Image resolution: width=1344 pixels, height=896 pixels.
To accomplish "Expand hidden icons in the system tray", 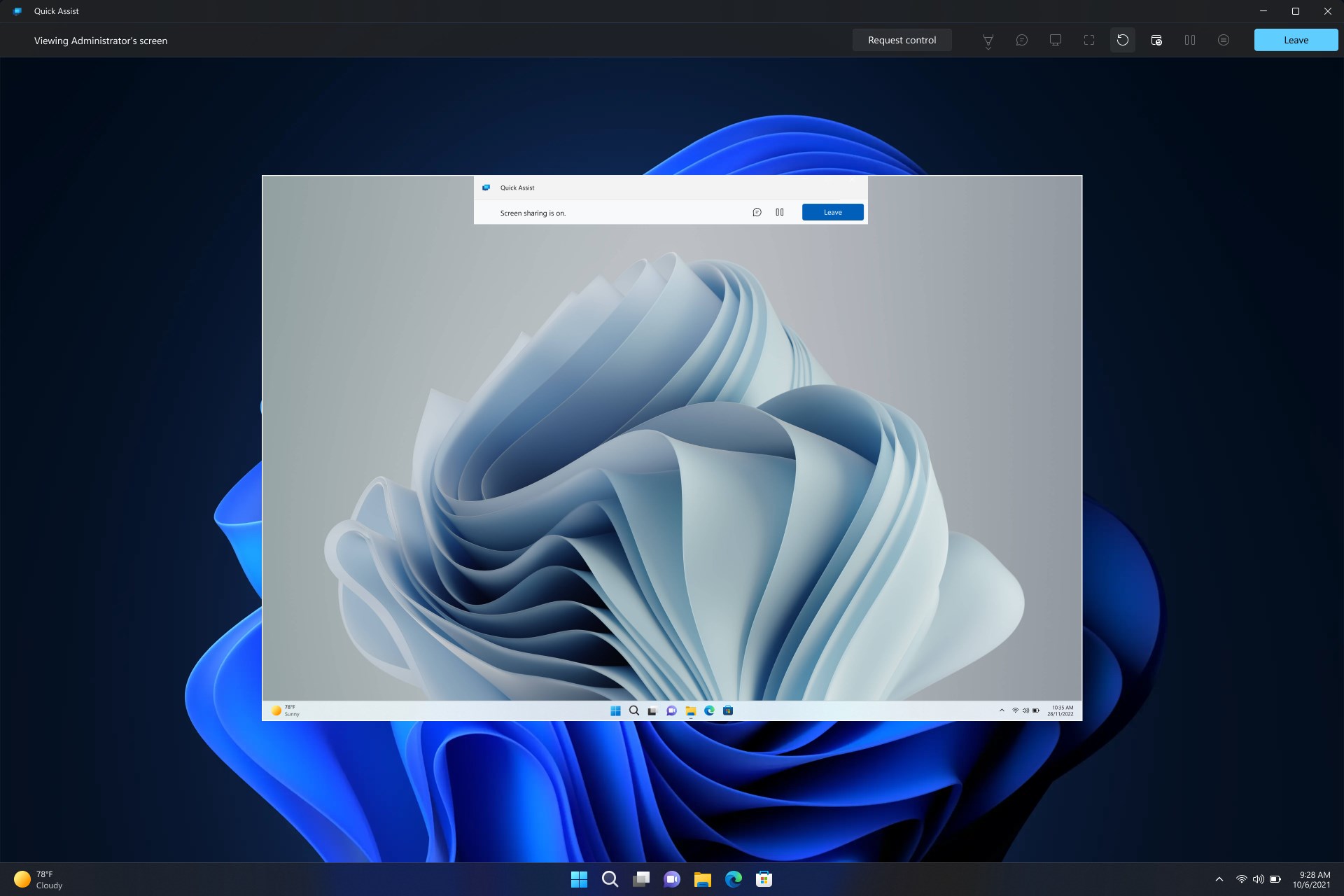I will coord(1218,878).
